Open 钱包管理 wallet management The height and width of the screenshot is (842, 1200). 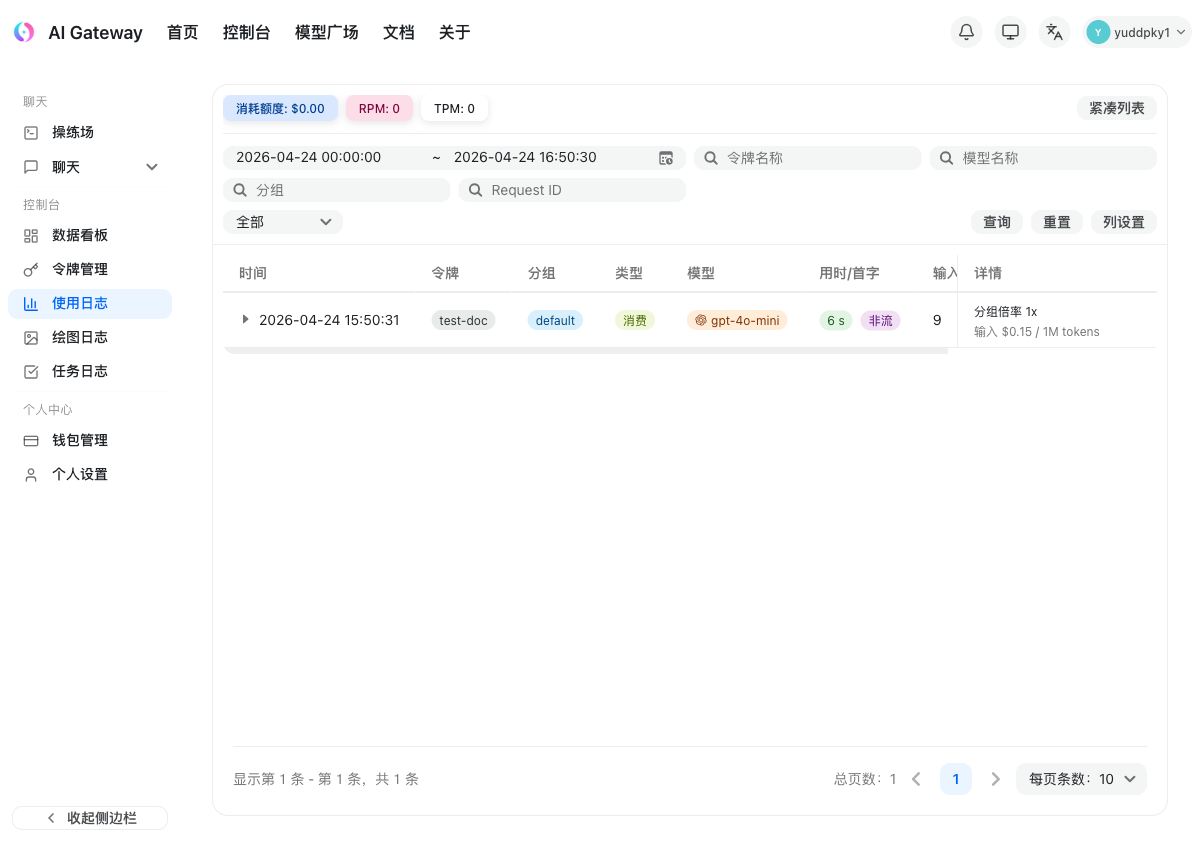pos(90,440)
